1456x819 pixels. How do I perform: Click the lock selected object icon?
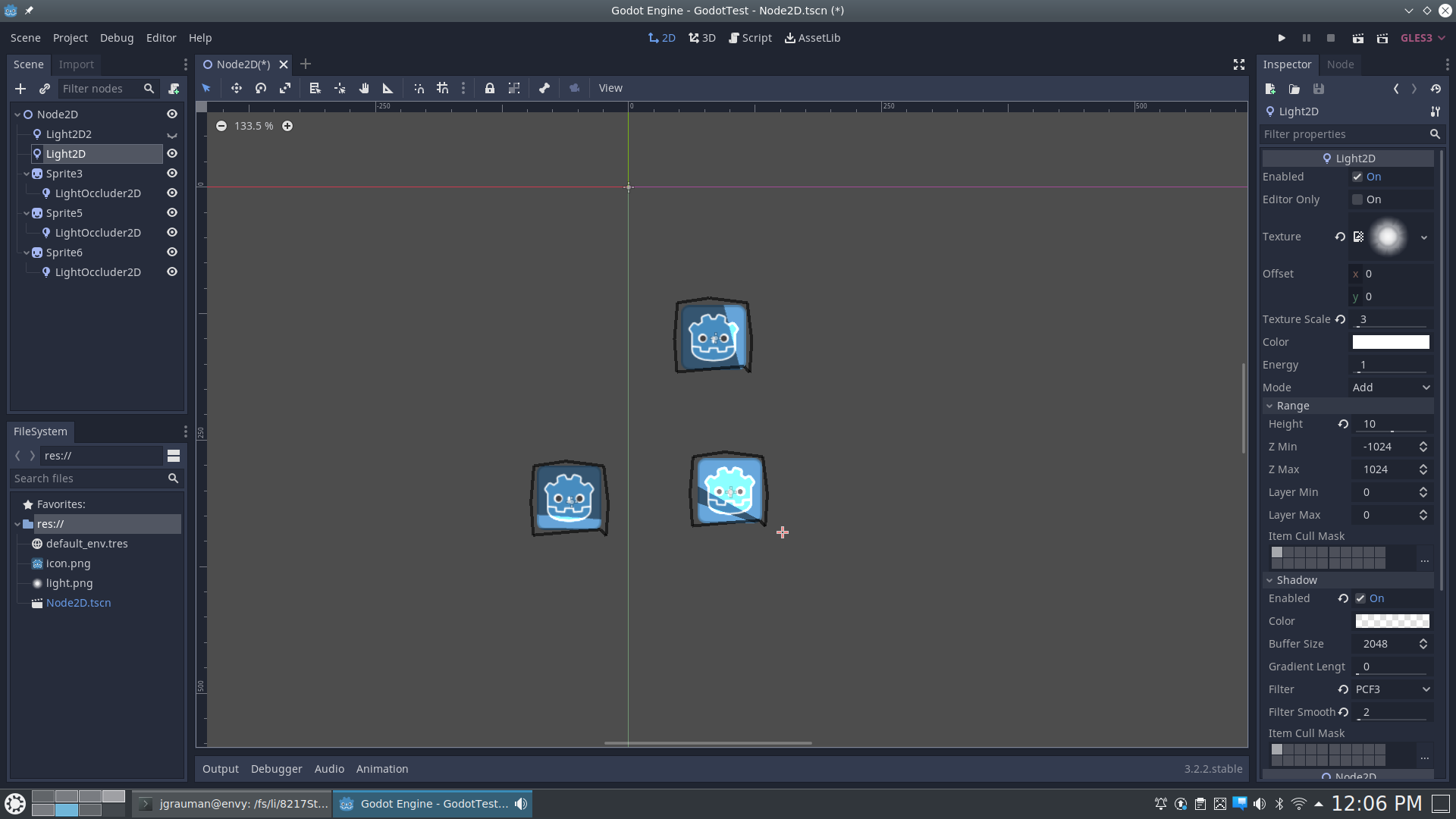point(490,88)
